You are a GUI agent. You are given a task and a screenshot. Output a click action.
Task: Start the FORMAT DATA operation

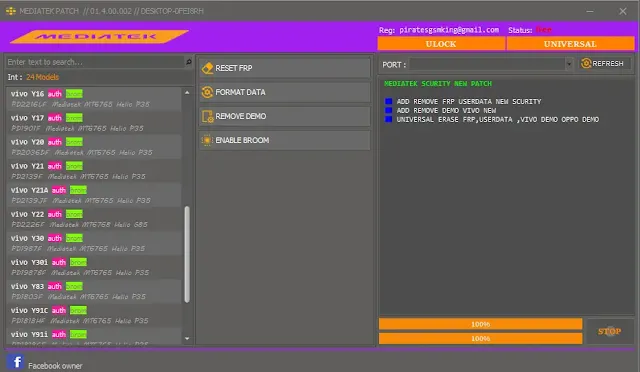pyautogui.click(x=285, y=92)
